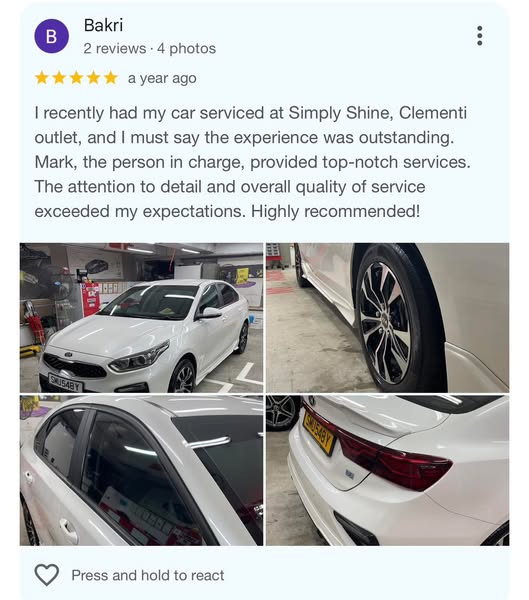Click the "a year ago" timestamp
Image resolution: width=529 pixels, height=600 pixels.
[162, 78]
